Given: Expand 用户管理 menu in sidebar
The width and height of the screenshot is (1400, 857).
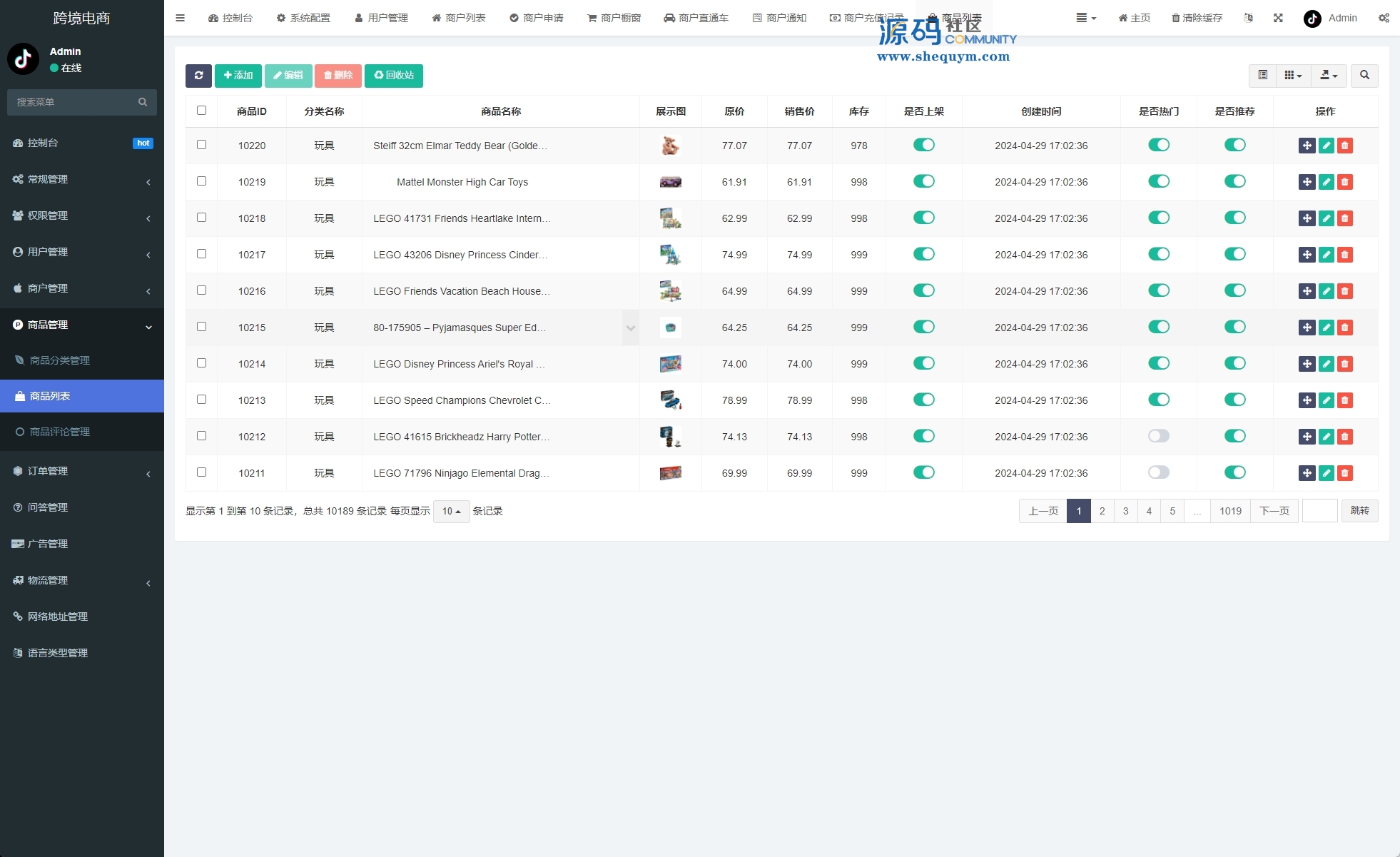Looking at the screenshot, I should point(82,252).
